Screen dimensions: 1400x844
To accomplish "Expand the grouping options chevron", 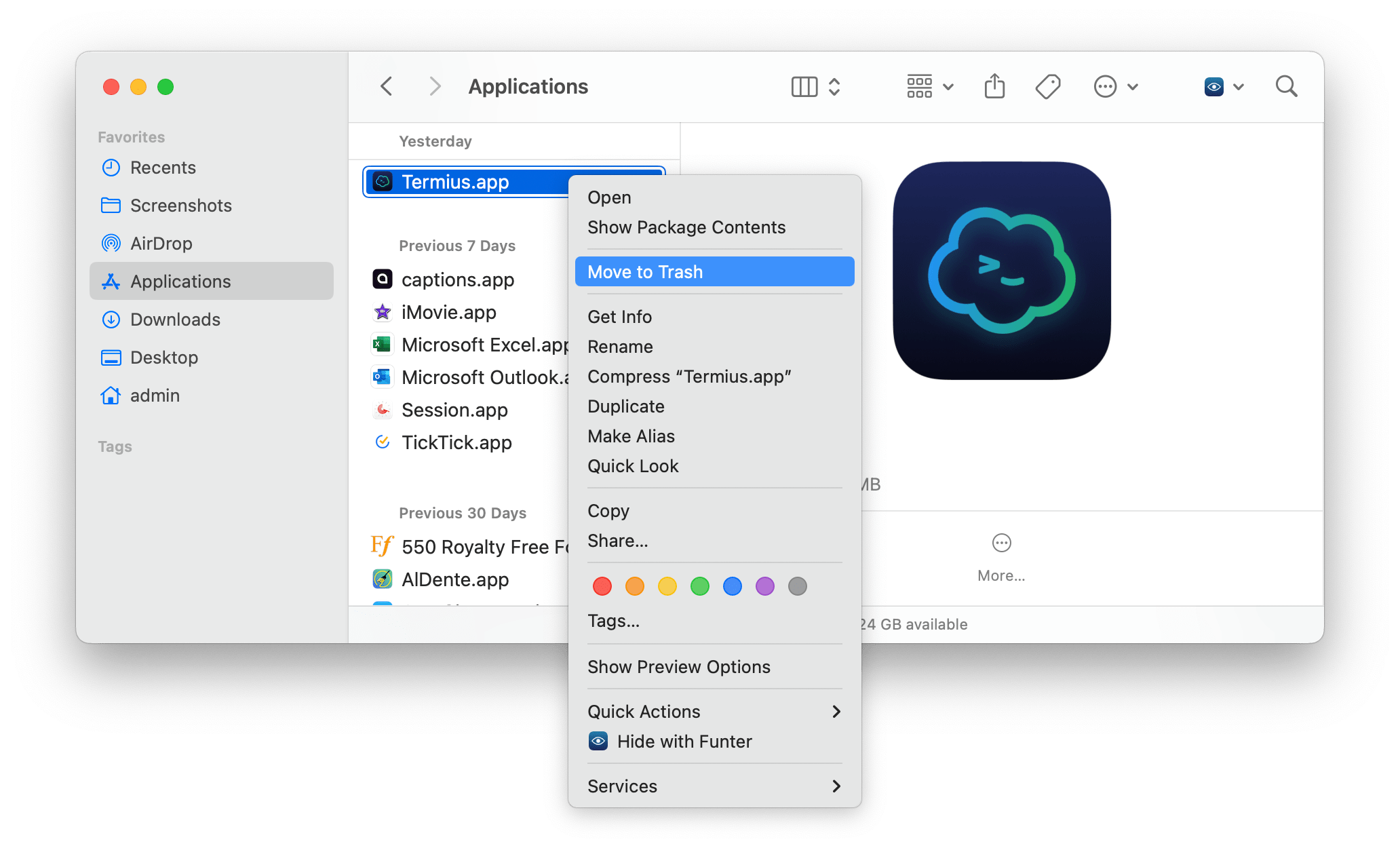I will click(949, 87).
